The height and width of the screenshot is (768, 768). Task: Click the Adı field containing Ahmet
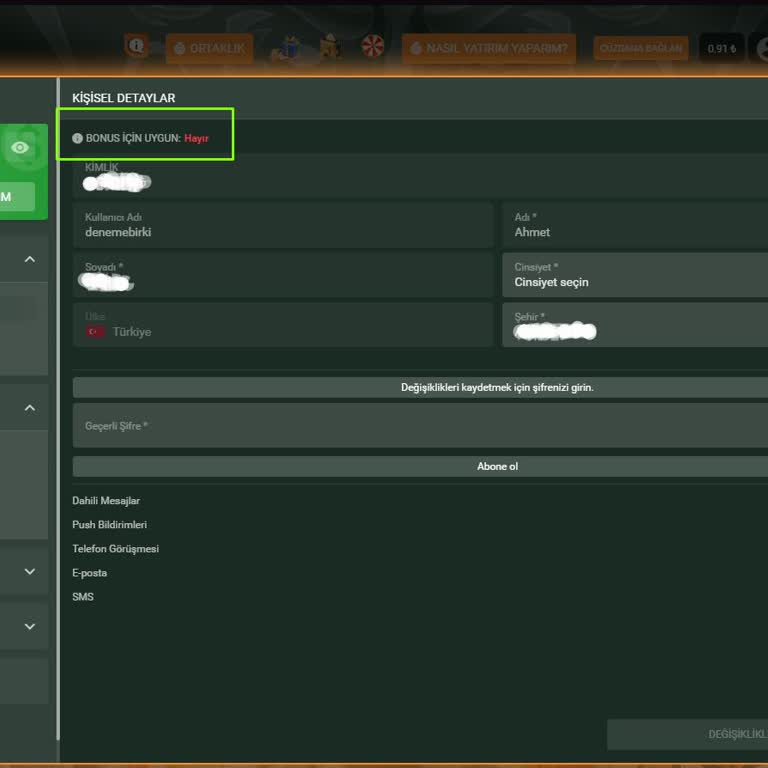[635, 225]
